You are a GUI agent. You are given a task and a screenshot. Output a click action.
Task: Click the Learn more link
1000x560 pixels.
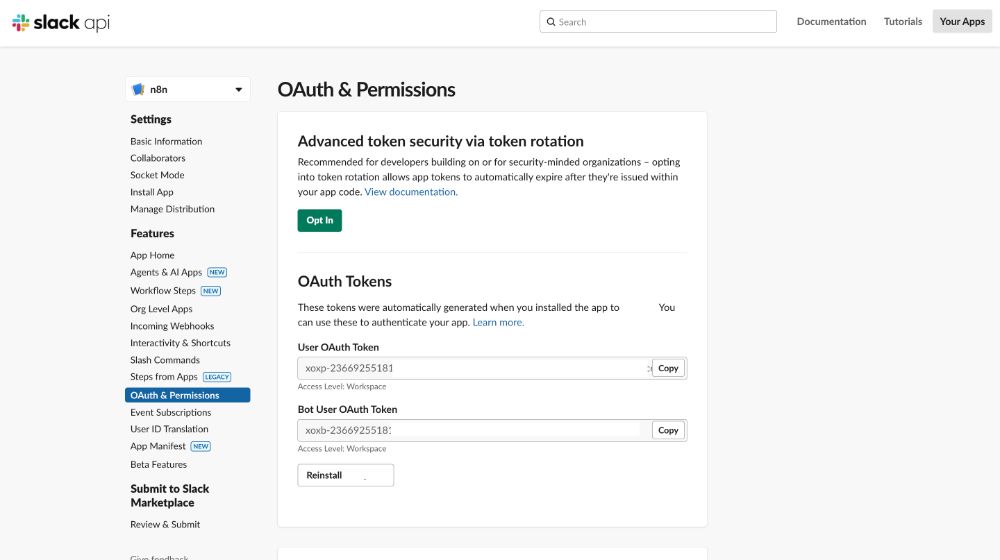(x=497, y=323)
